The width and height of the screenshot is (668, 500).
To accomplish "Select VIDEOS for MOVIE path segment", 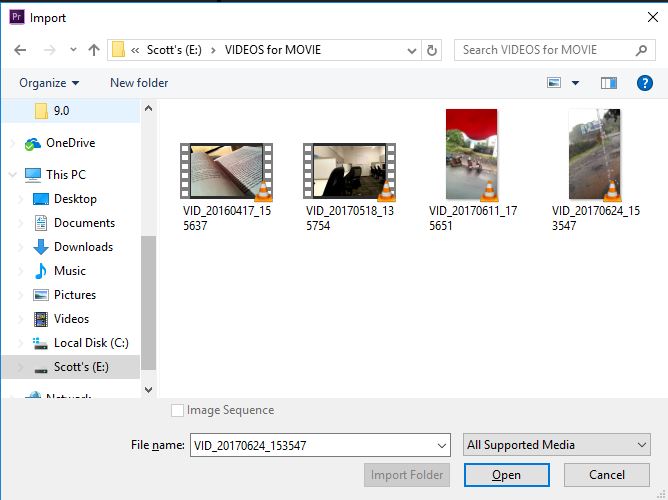I will pos(273,50).
